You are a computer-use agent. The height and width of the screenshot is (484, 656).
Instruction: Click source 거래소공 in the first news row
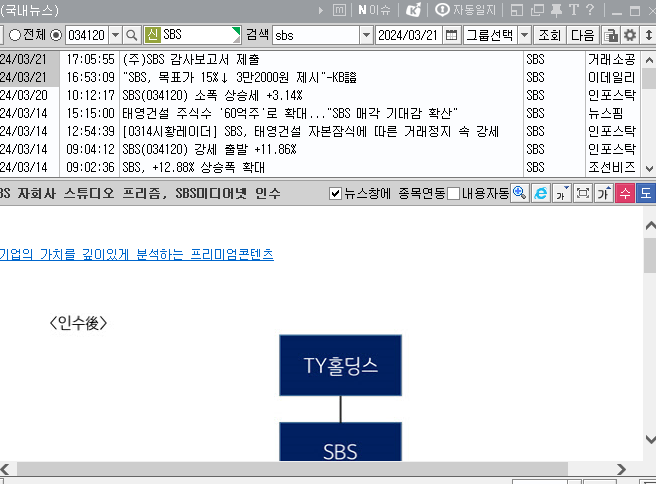coord(612,59)
